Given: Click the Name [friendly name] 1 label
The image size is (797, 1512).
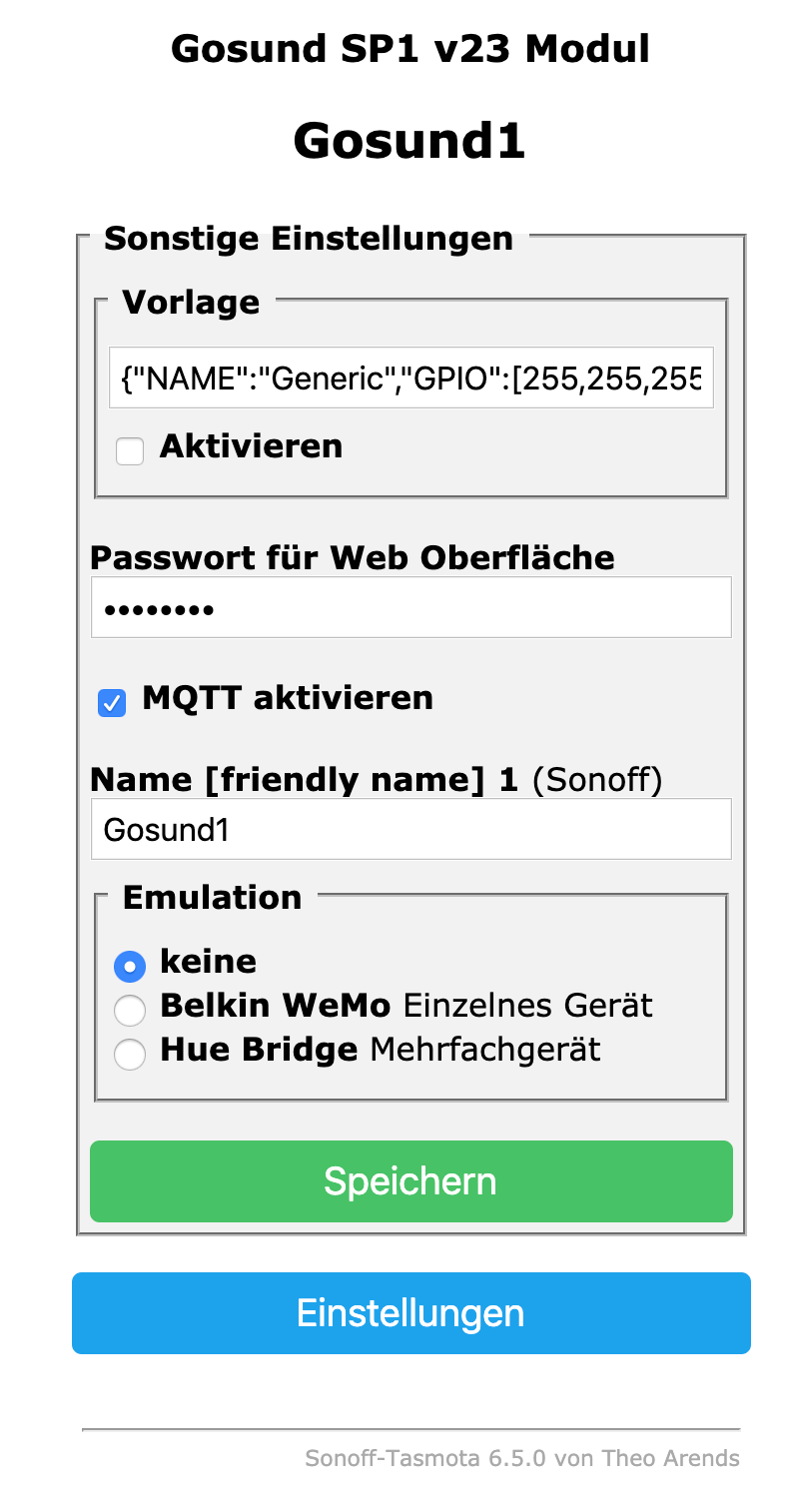Looking at the screenshot, I should pos(305,779).
